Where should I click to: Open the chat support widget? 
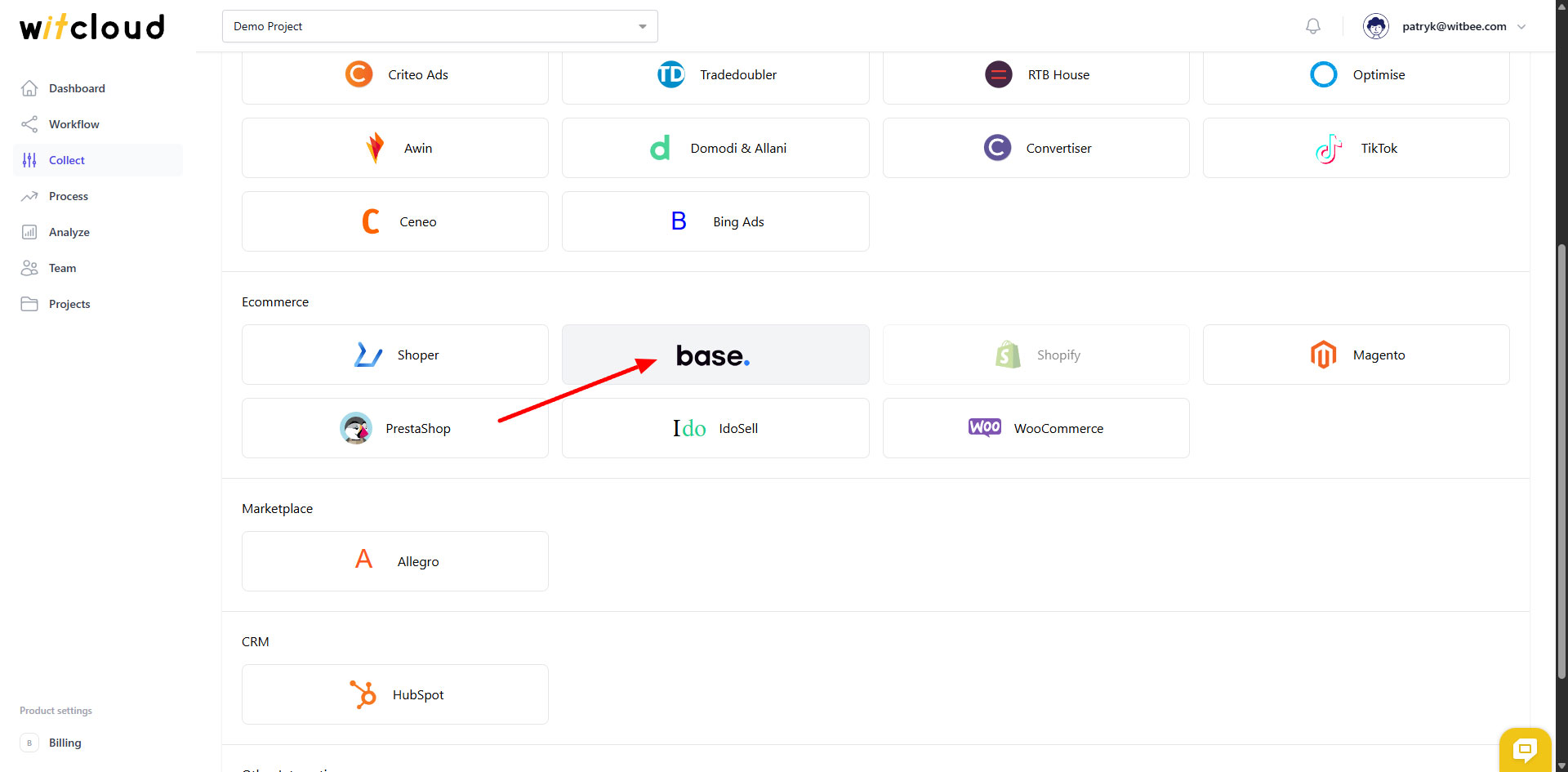point(1525,749)
